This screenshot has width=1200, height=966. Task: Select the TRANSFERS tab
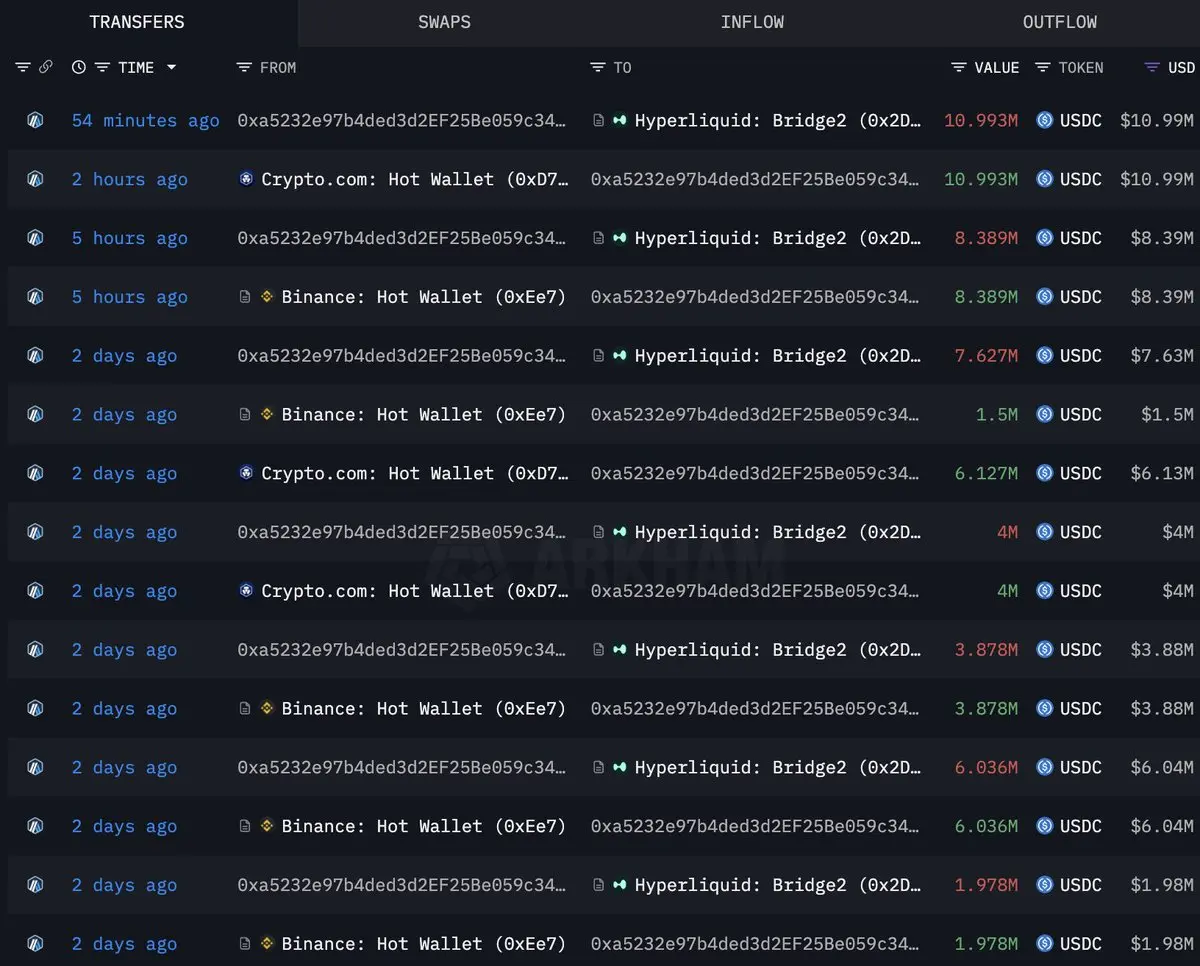click(x=137, y=22)
